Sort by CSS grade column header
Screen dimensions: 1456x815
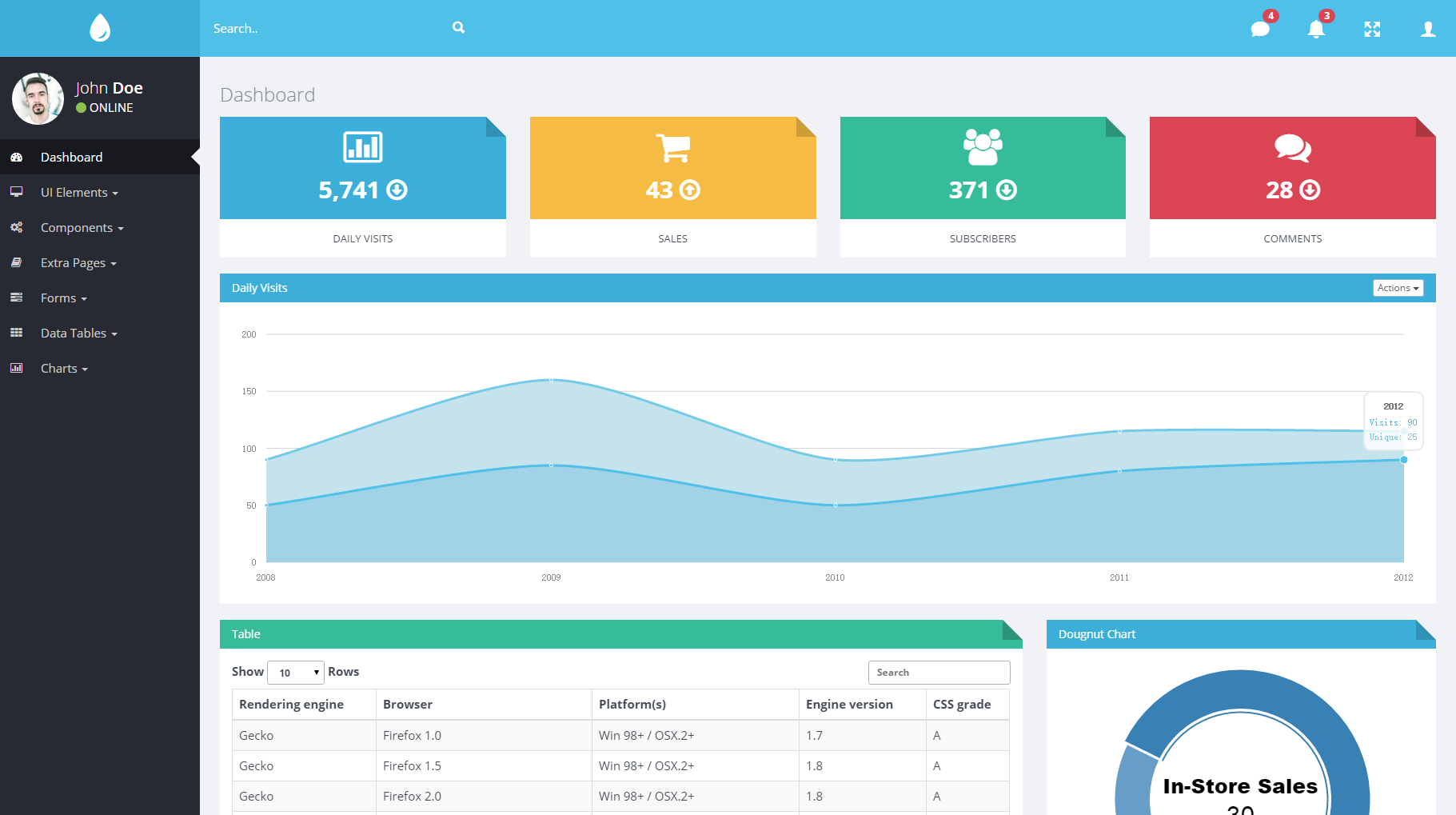tap(967, 704)
